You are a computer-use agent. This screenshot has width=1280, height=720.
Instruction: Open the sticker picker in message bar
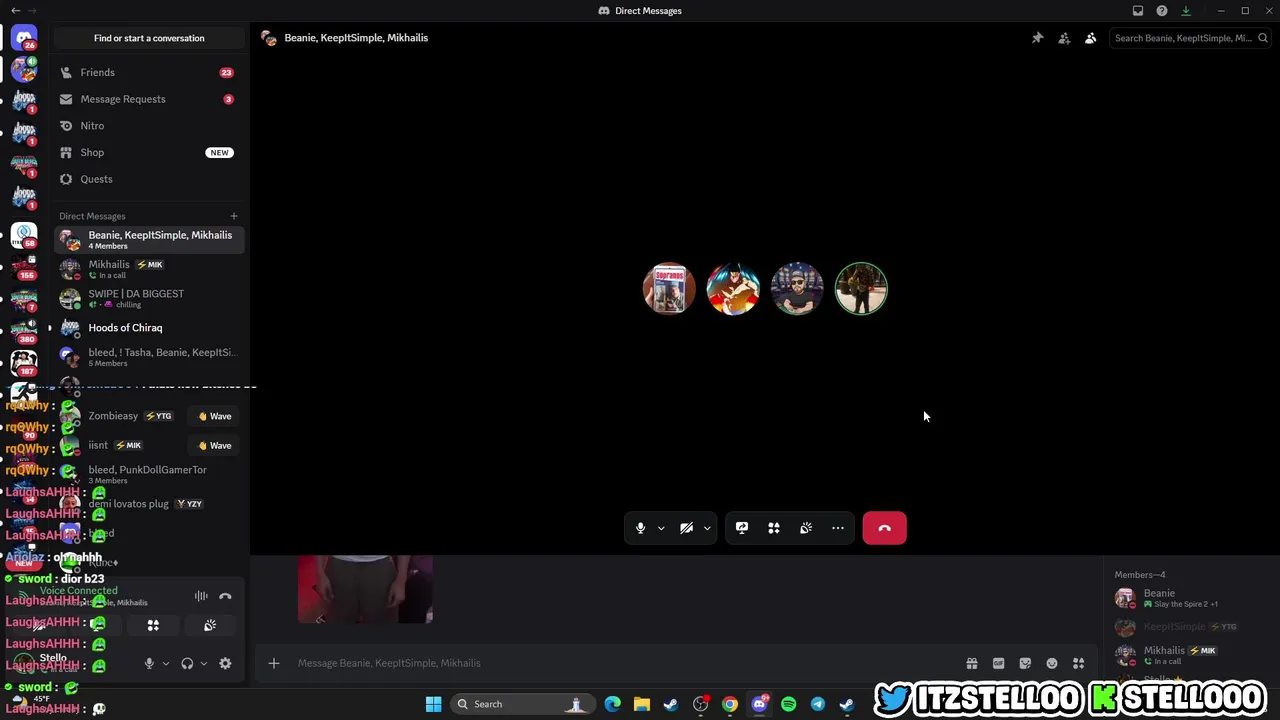coord(1025,663)
